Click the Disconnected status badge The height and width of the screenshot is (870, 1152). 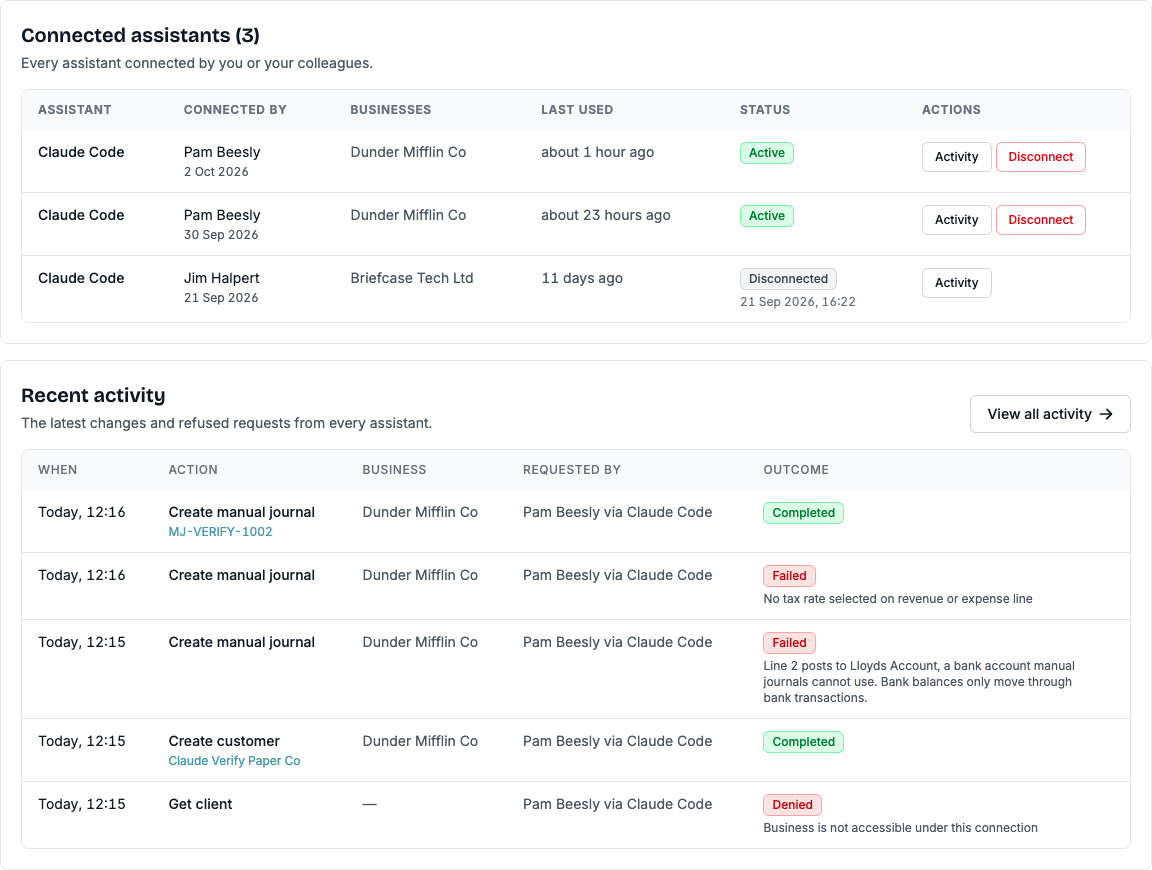coord(788,278)
